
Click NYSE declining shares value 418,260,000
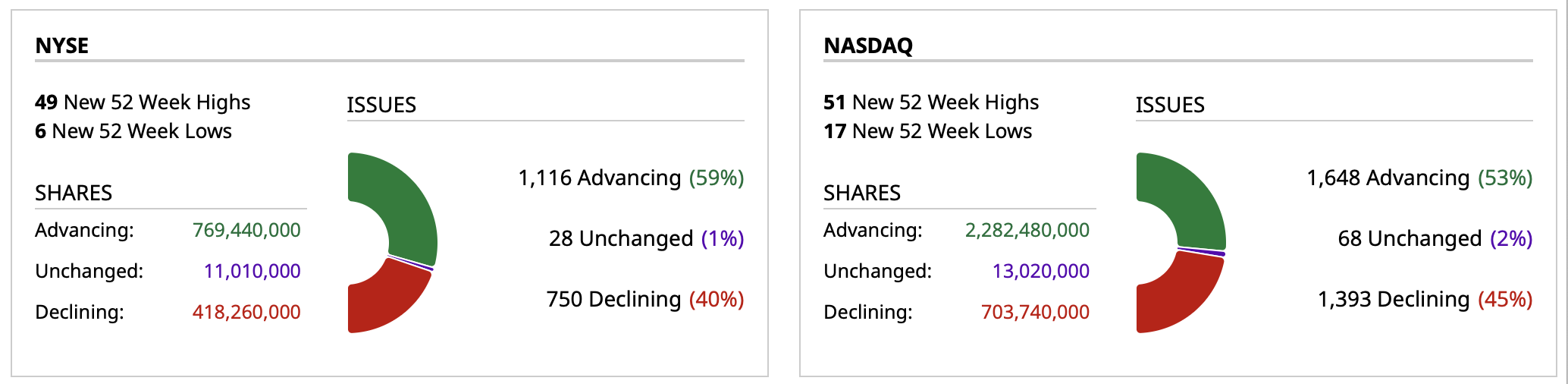[x=246, y=312]
